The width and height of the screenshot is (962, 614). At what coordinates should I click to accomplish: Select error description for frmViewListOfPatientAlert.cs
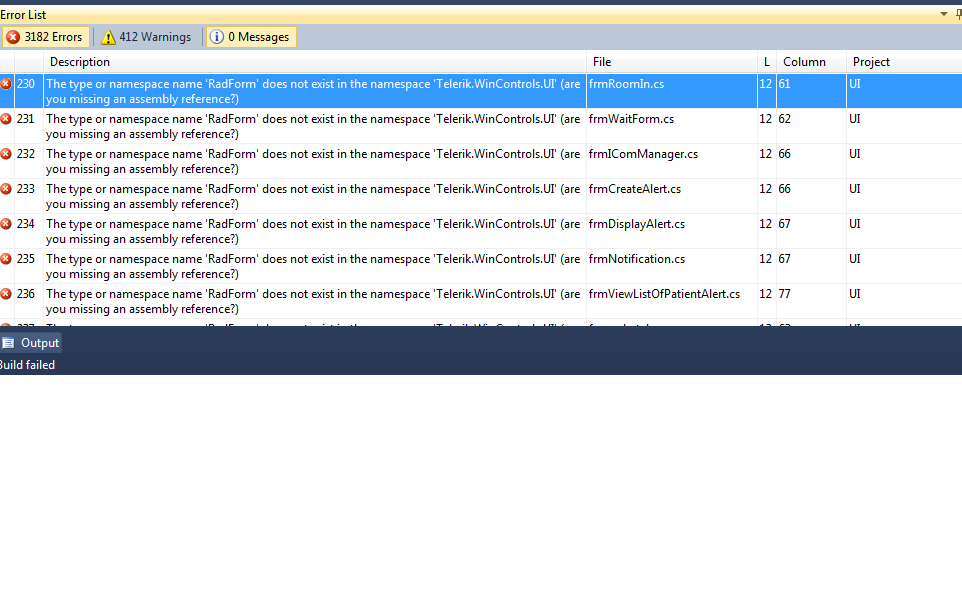313,301
